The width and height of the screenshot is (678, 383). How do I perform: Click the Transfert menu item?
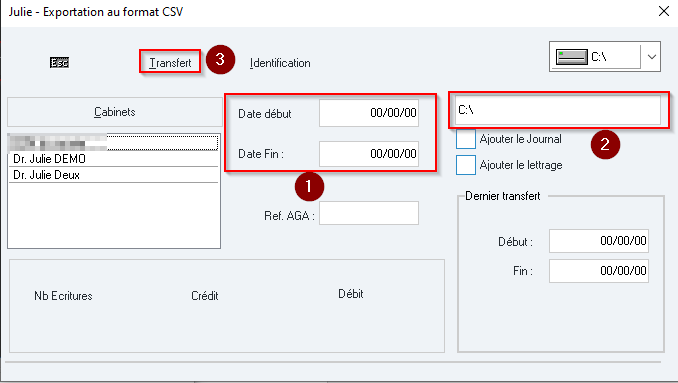coord(170,63)
